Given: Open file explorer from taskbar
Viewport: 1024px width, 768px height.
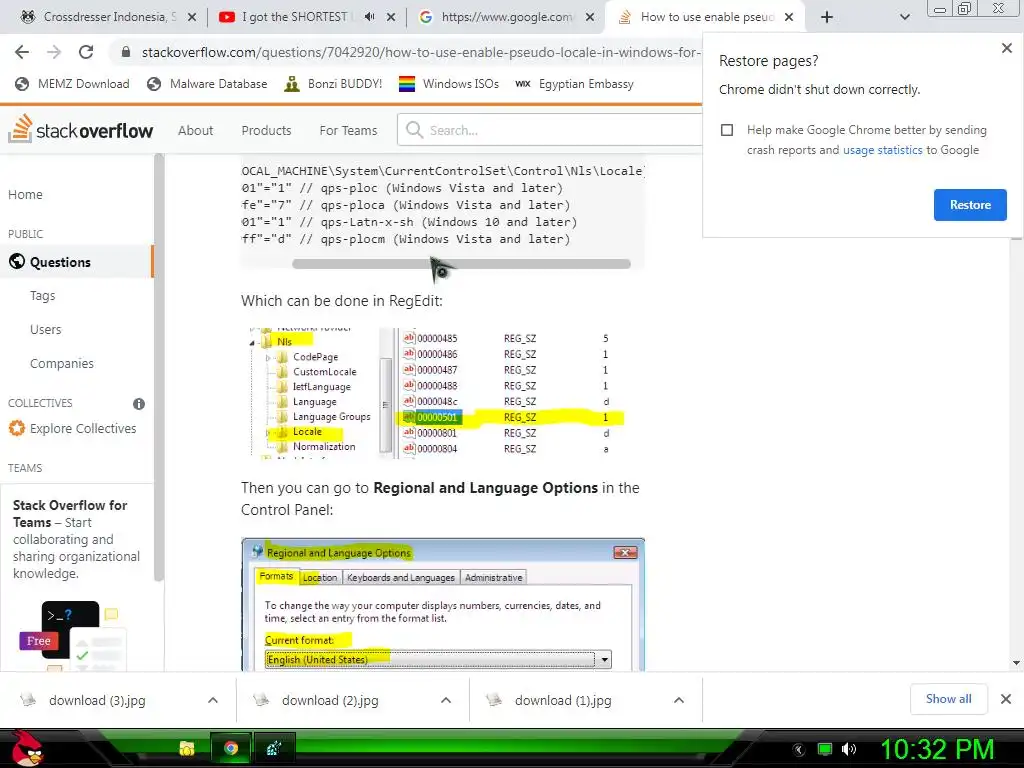Looking at the screenshot, I should pos(187,748).
